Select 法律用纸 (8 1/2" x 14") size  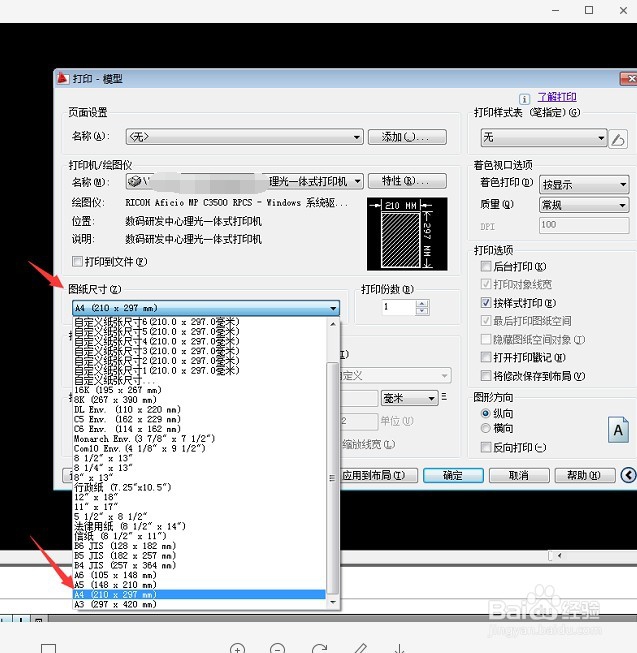coord(199,526)
